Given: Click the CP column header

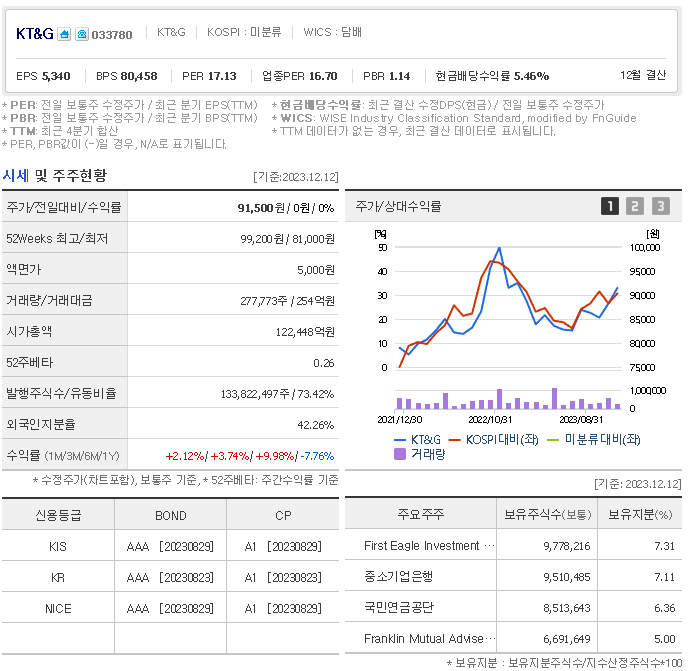Looking at the screenshot, I should 283,516.
